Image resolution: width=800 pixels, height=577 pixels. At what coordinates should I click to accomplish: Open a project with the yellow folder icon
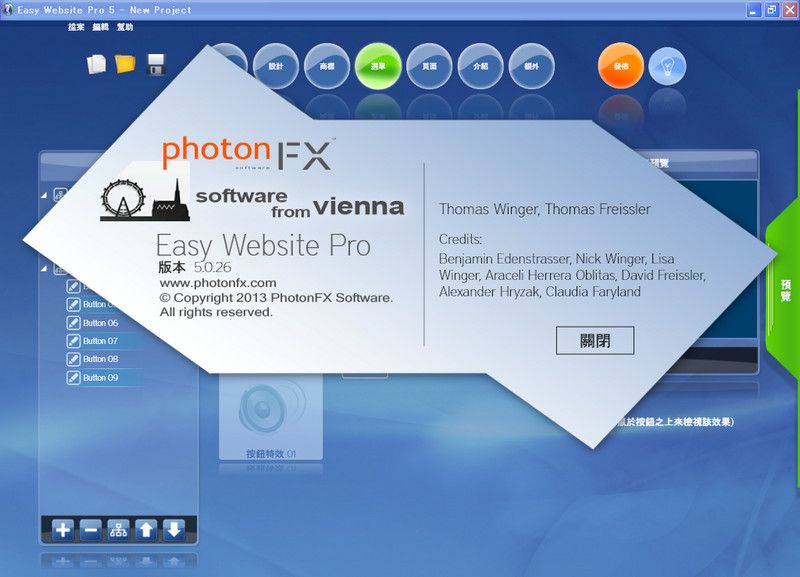click(125, 64)
